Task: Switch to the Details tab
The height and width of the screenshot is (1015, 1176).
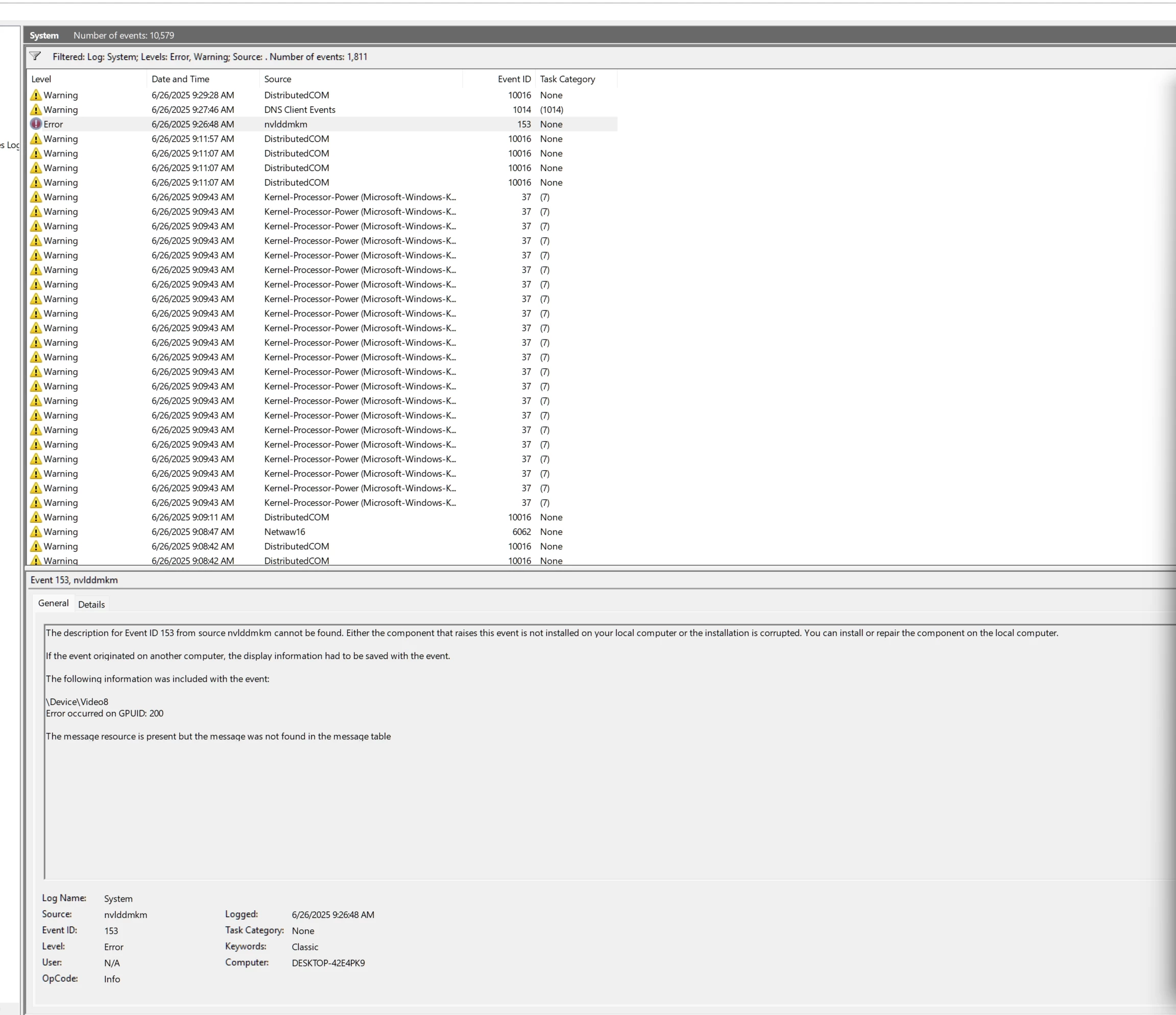Action: [91, 604]
